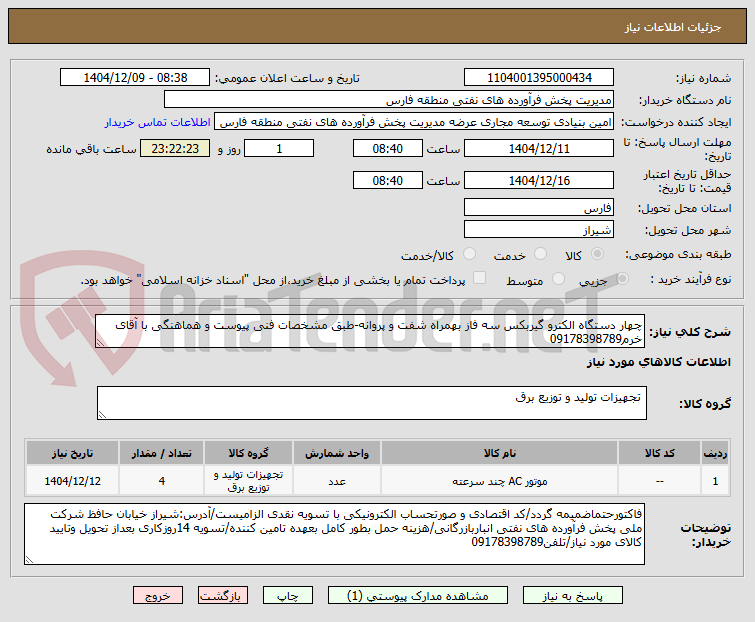The width and height of the screenshot is (755, 622).
Task: Click the نام کالا column header
Action: tap(499, 453)
